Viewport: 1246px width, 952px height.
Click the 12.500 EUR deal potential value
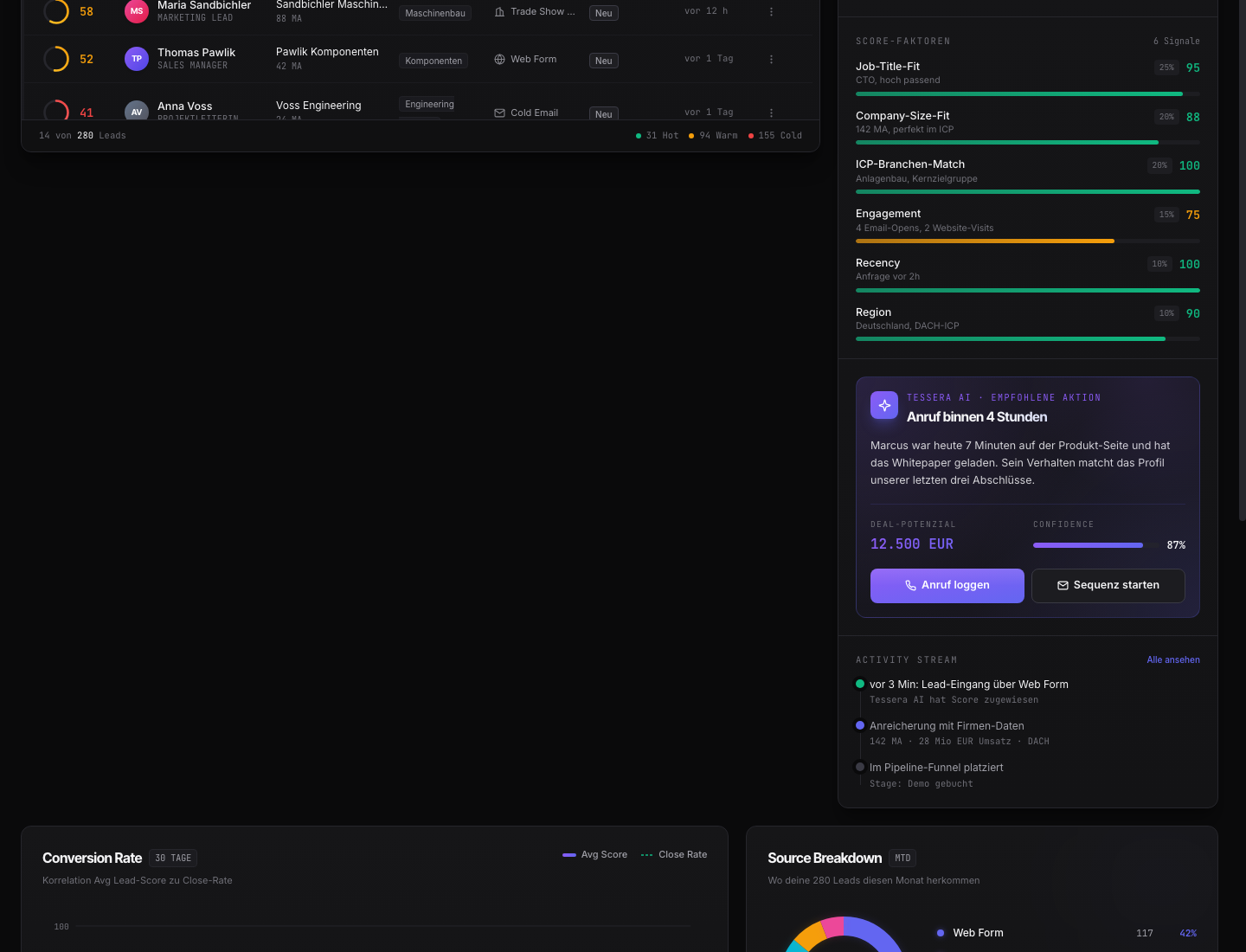912,544
